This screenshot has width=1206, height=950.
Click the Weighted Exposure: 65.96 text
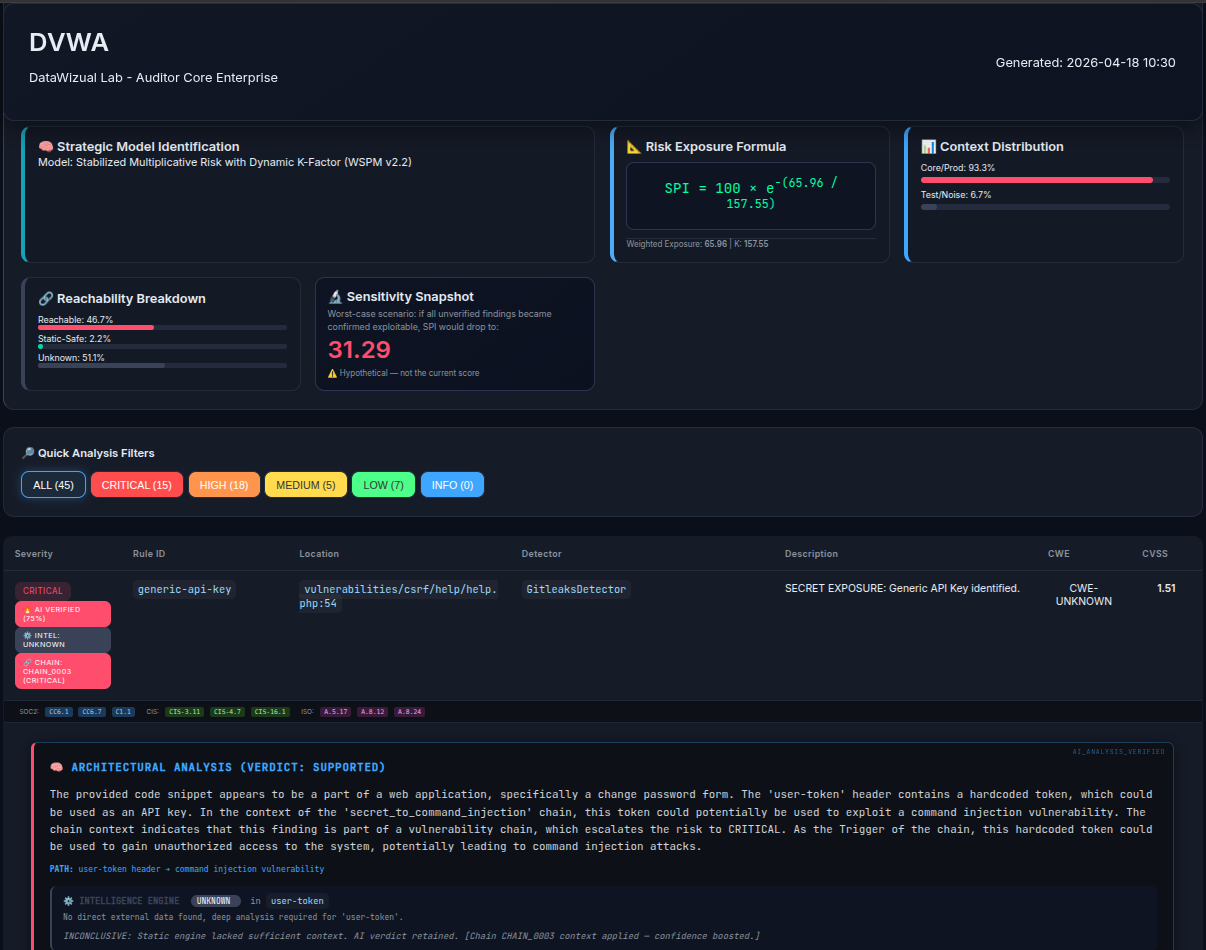(x=677, y=244)
